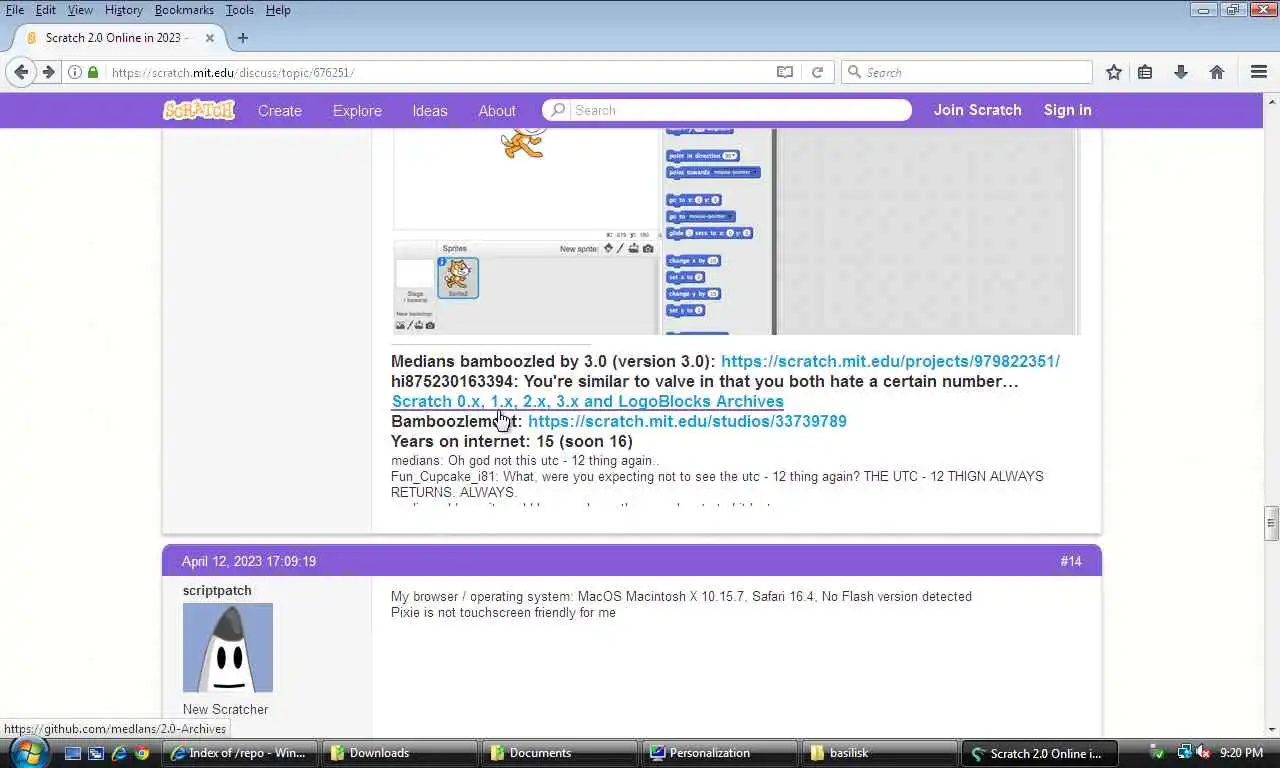This screenshot has height=768, width=1280.
Task: Go forward with the browser forward arrow
Action: [x=48, y=72]
